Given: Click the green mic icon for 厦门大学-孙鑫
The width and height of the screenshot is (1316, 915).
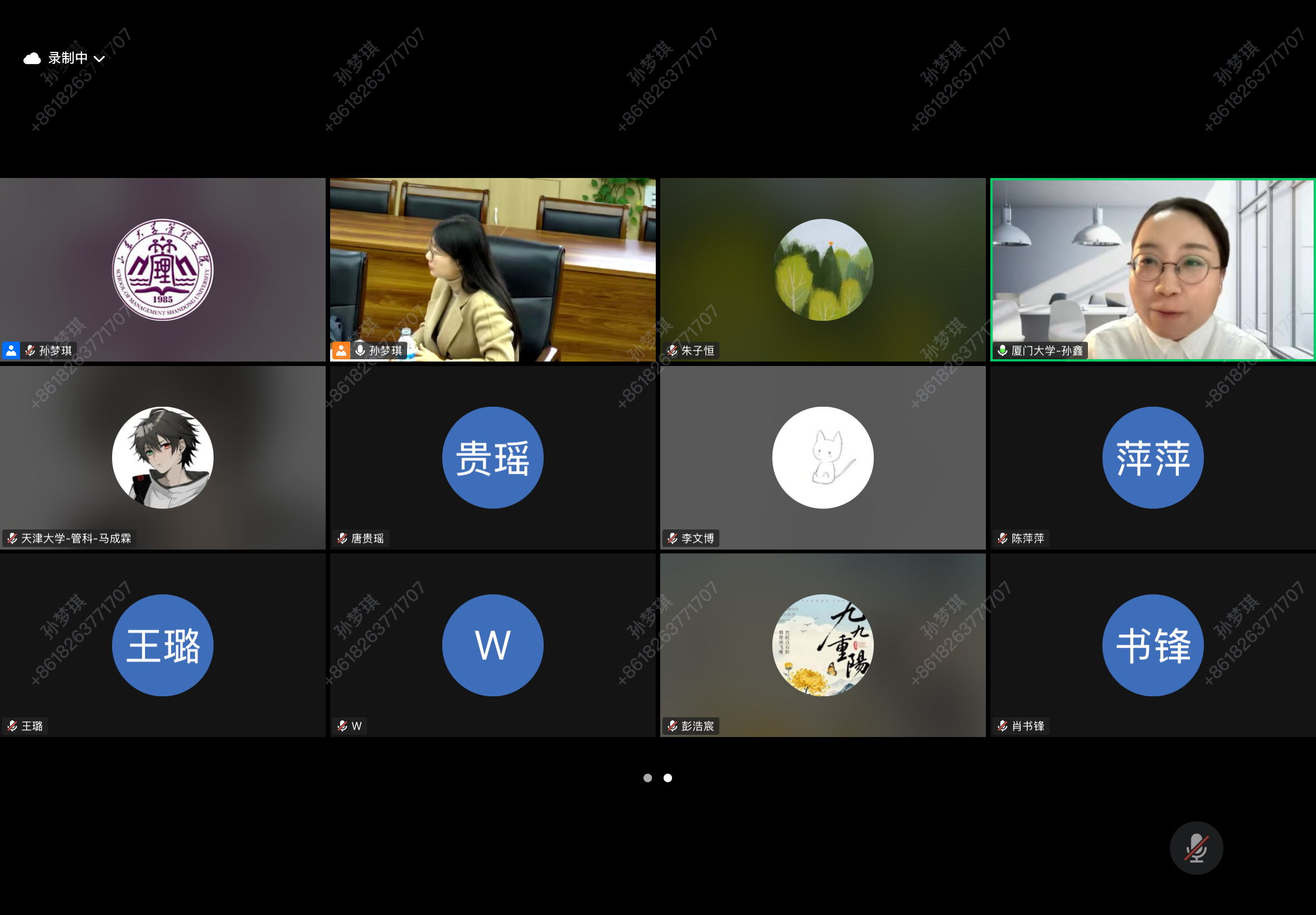Looking at the screenshot, I should pyautogui.click(x=1002, y=350).
